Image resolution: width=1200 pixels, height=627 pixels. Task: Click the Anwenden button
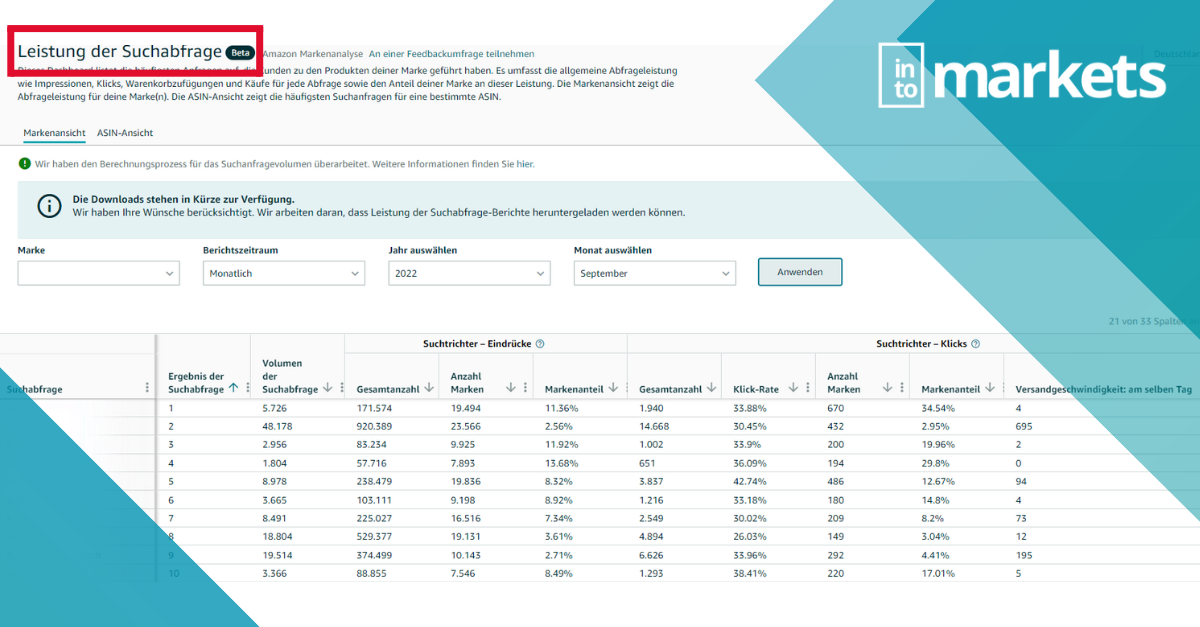800,272
